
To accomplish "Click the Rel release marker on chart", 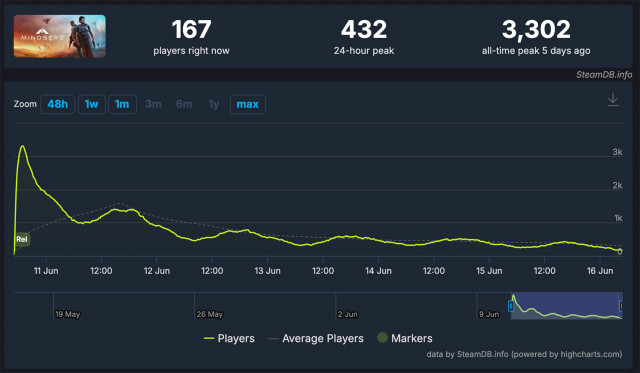I will [x=22, y=239].
